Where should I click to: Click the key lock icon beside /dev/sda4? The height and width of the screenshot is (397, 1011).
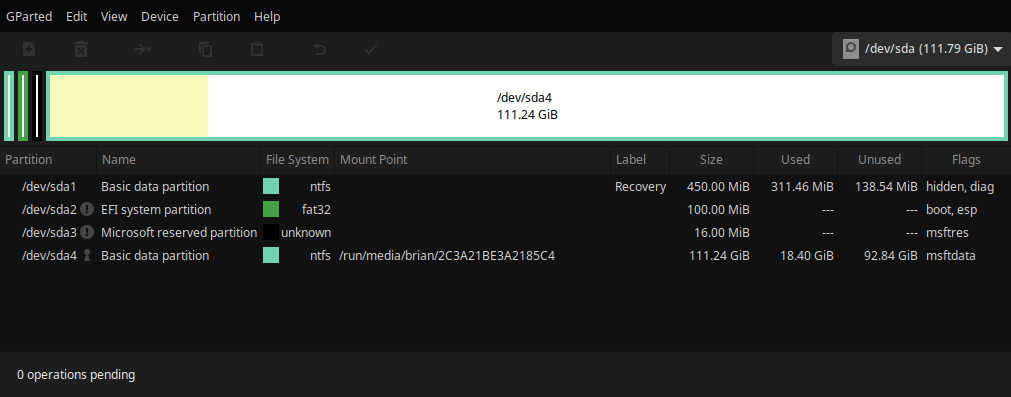point(87,255)
